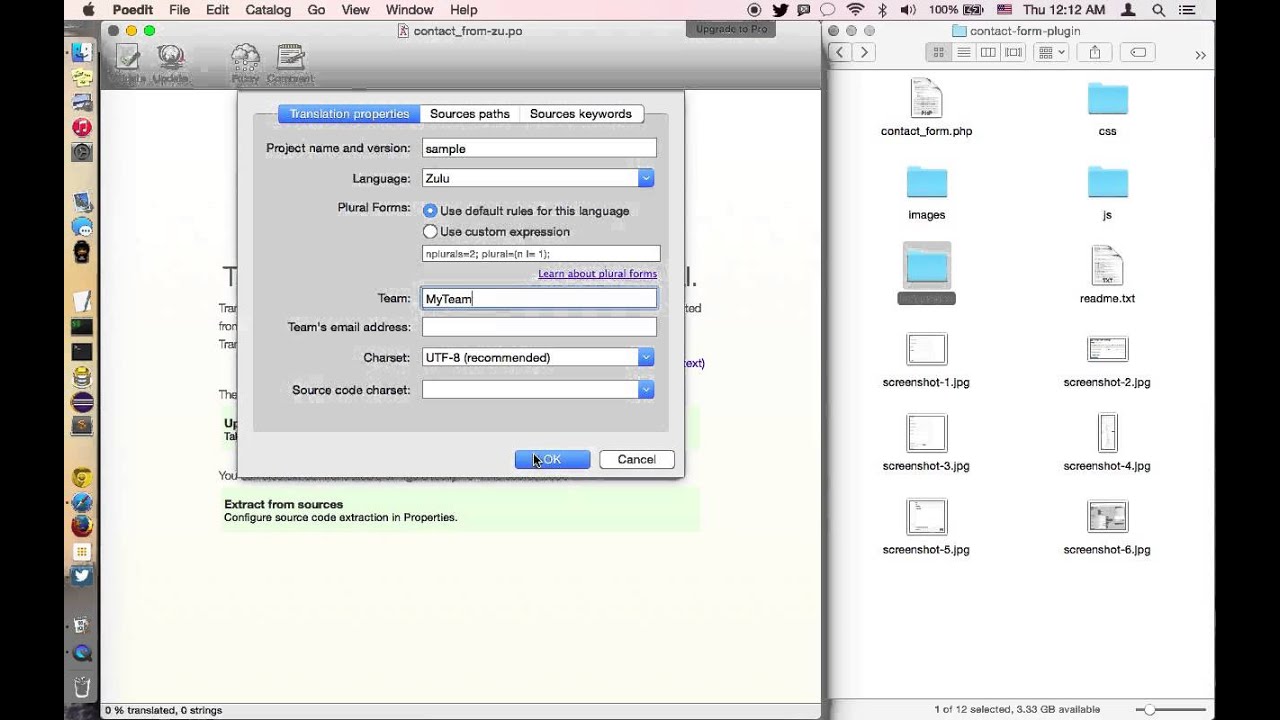
Task: Open the Trash in the Dock
Action: click(82, 686)
